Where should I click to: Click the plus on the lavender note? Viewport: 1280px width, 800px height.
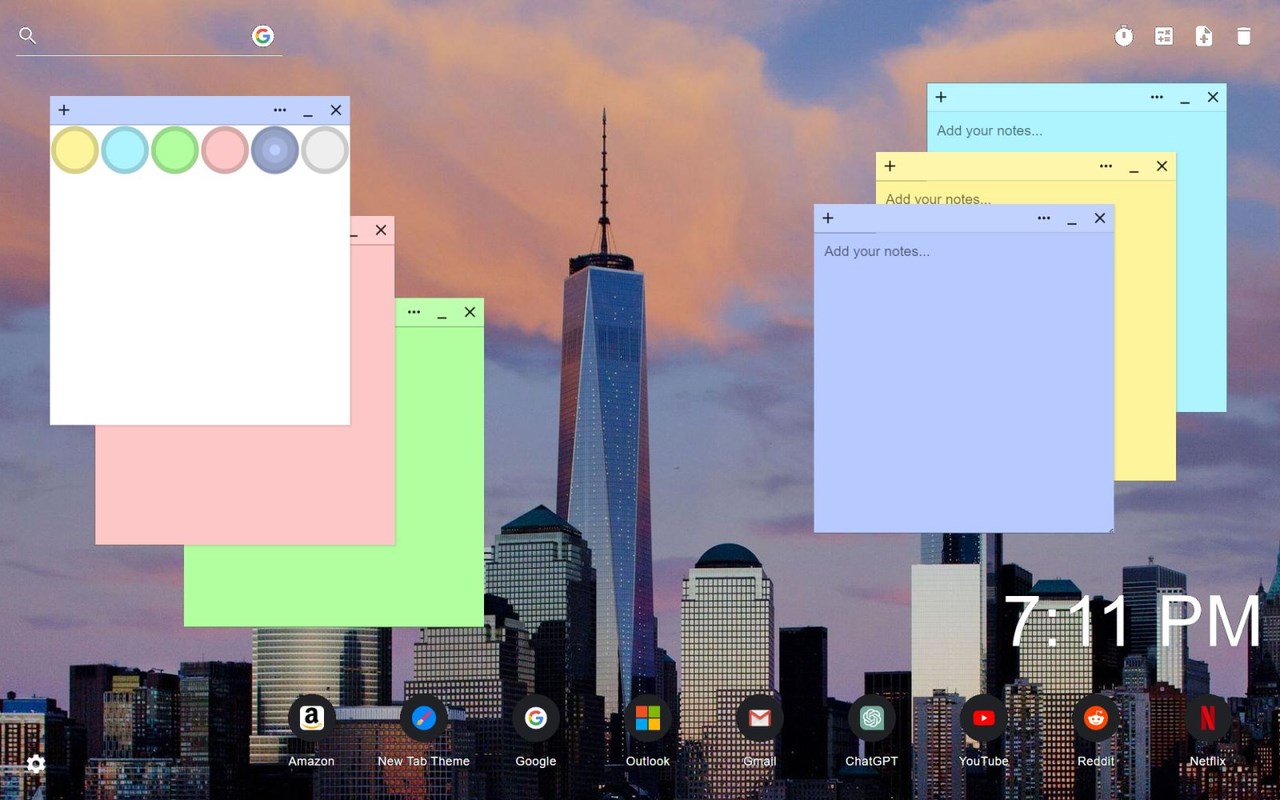828,218
